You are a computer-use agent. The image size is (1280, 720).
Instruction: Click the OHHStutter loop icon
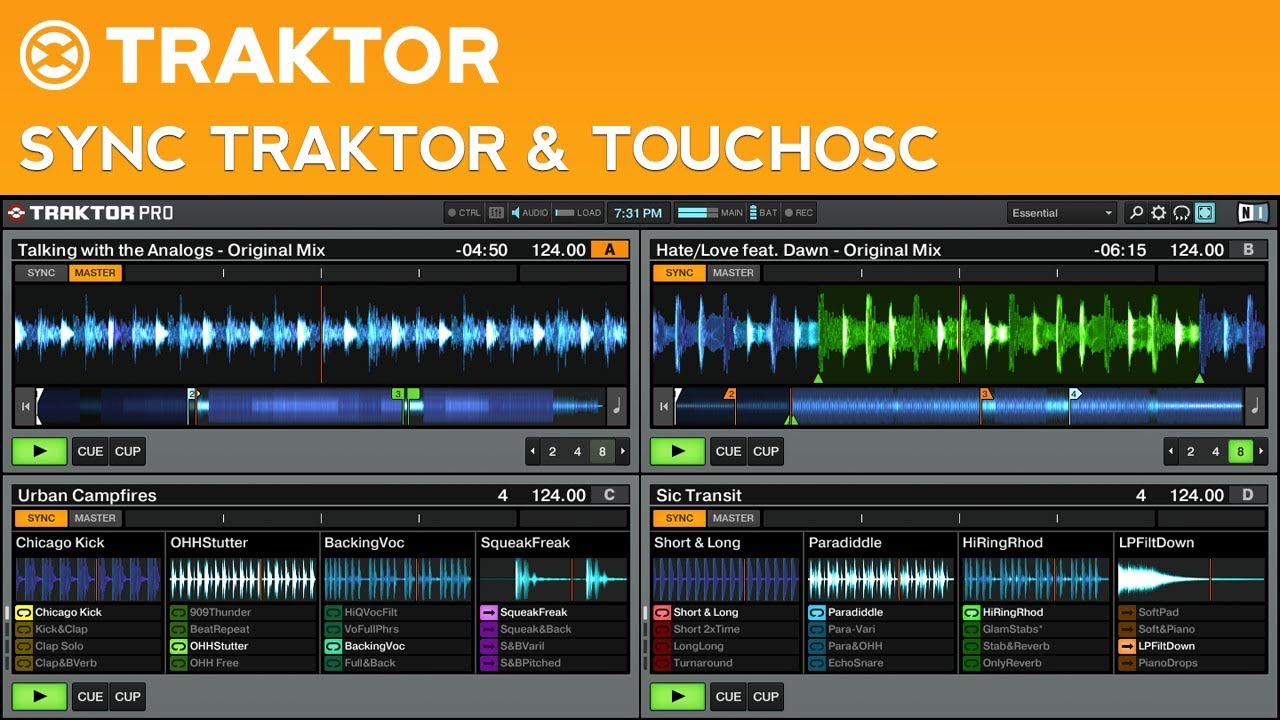178,646
